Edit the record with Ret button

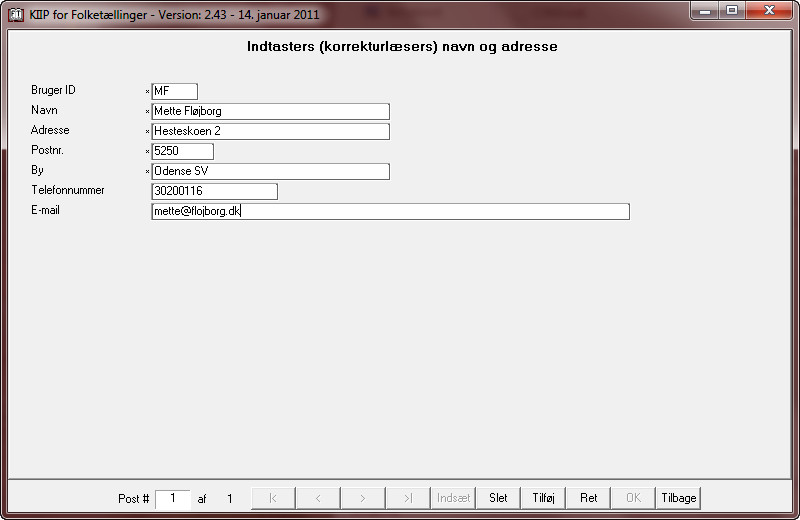click(x=588, y=498)
